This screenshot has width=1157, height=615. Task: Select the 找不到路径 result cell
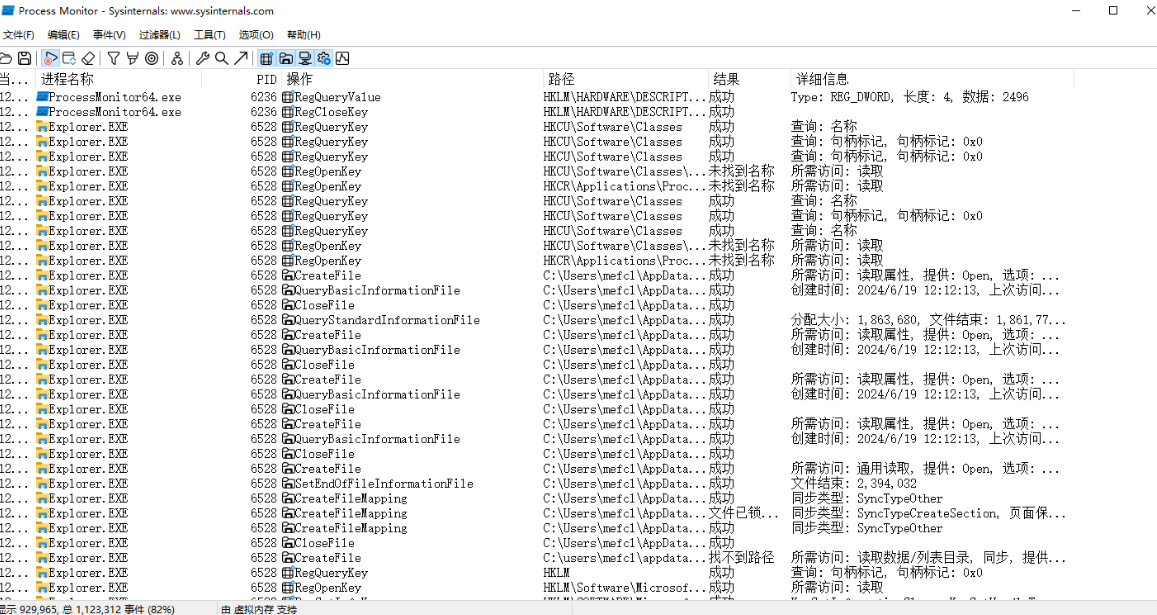point(742,557)
